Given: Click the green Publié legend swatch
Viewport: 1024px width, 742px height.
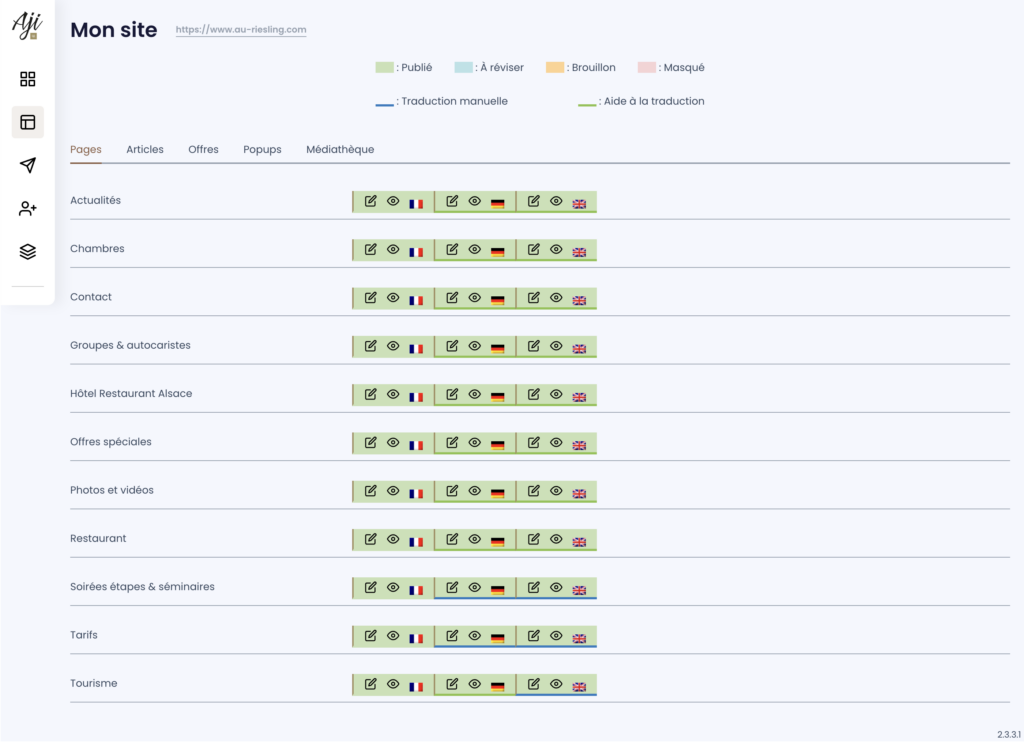Looking at the screenshot, I should tap(384, 68).
